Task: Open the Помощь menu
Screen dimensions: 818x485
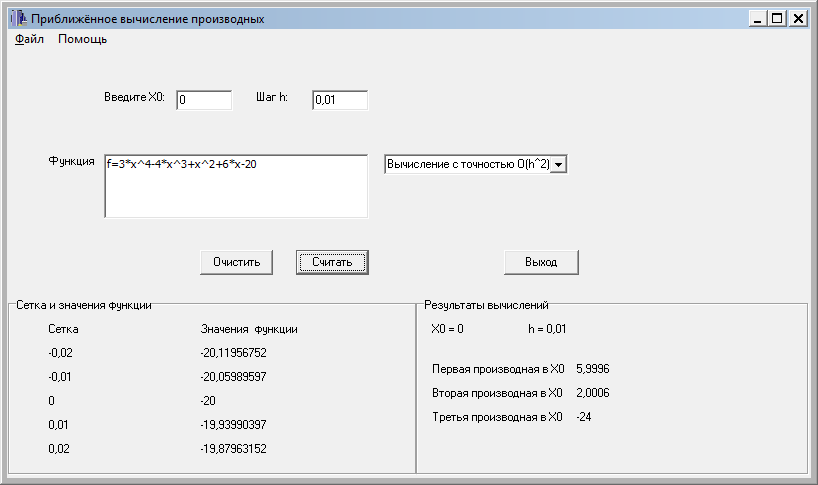Action: [x=82, y=39]
